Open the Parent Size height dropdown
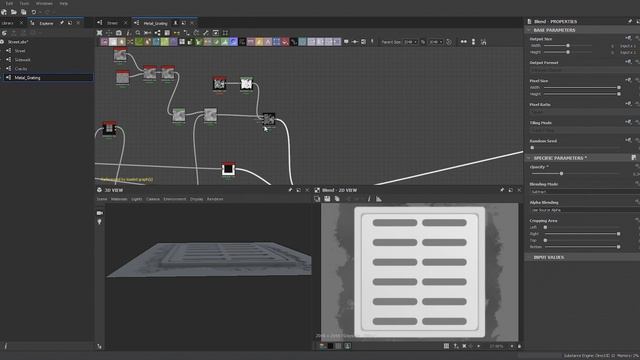 [436, 42]
